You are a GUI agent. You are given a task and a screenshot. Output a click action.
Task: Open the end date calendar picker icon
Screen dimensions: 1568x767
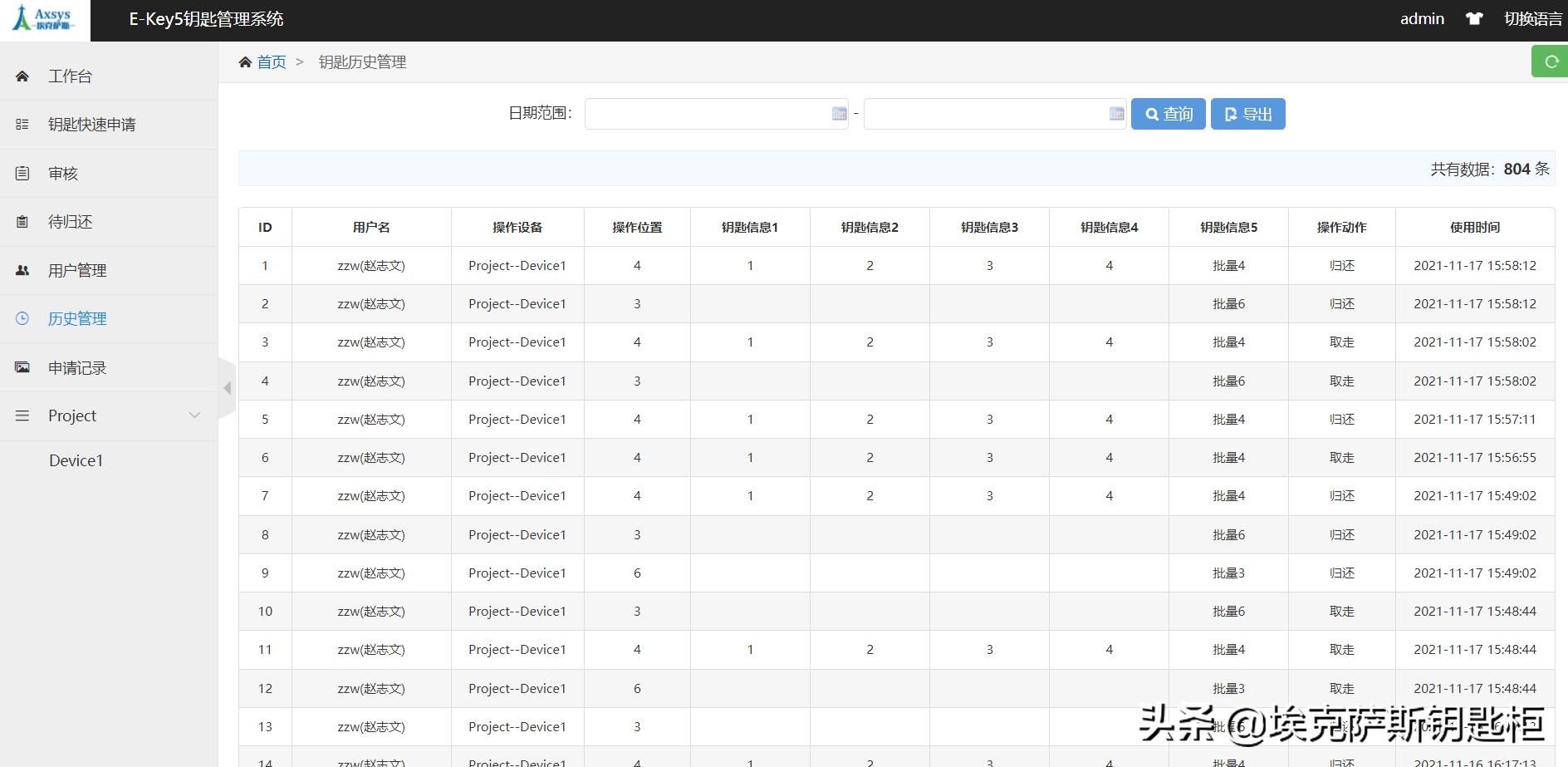[1117, 114]
